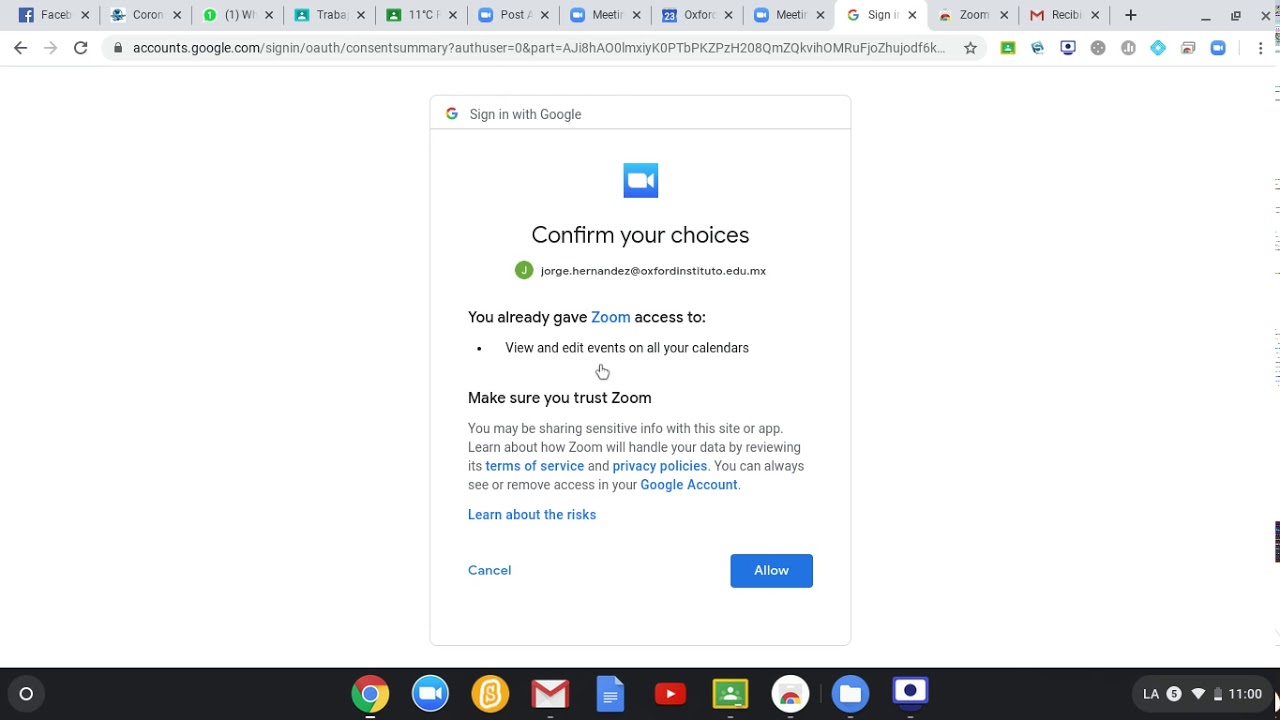Click the Cancel link

tap(489, 570)
